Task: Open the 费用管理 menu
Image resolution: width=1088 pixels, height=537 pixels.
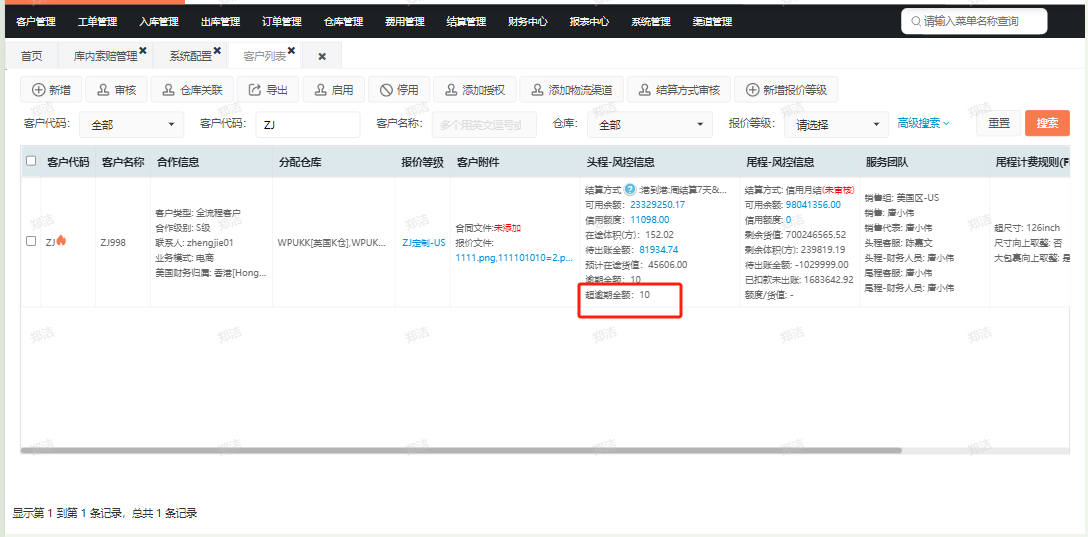Action: (405, 22)
